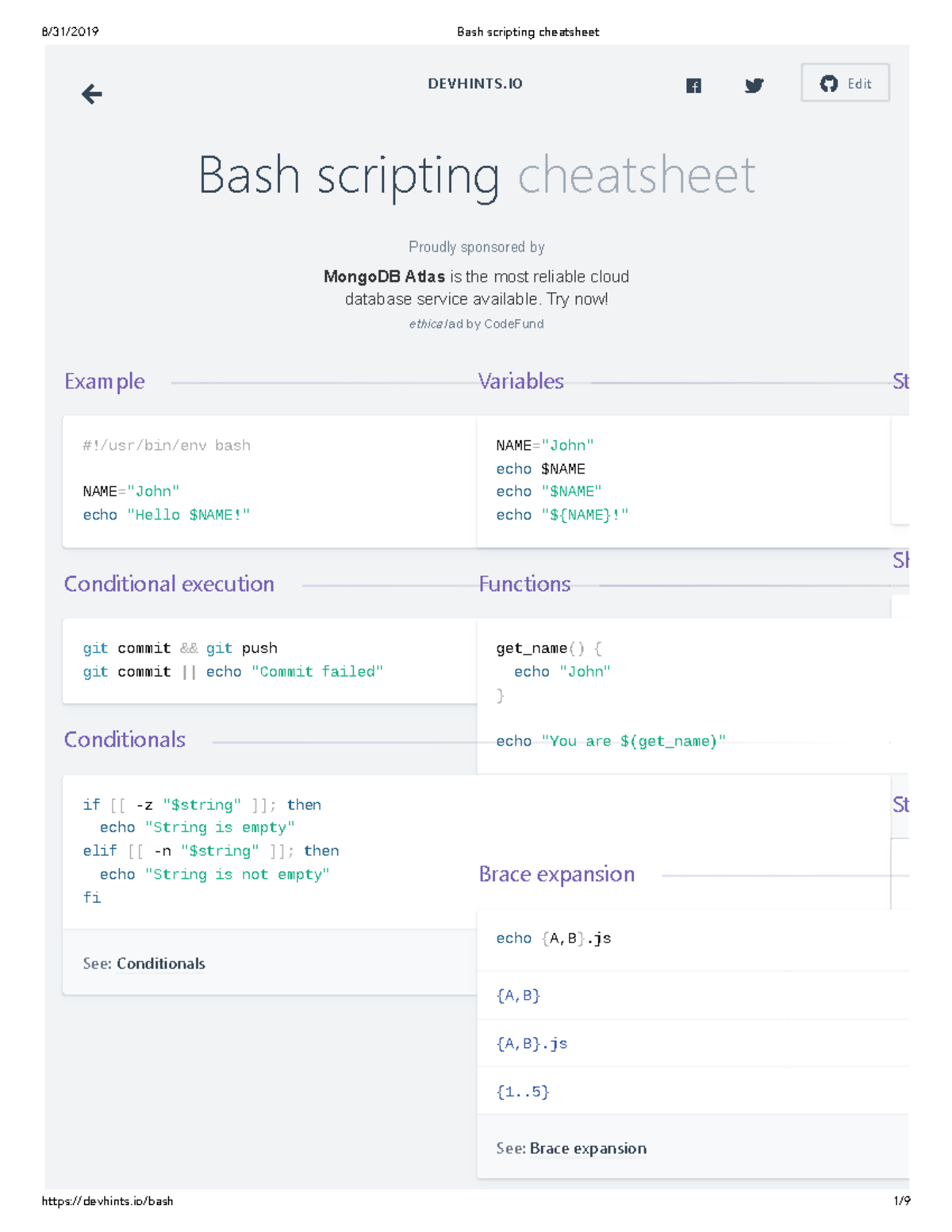Click the Bash scripting cheatsheet title
The height and width of the screenshot is (1232, 952).
(476, 175)
